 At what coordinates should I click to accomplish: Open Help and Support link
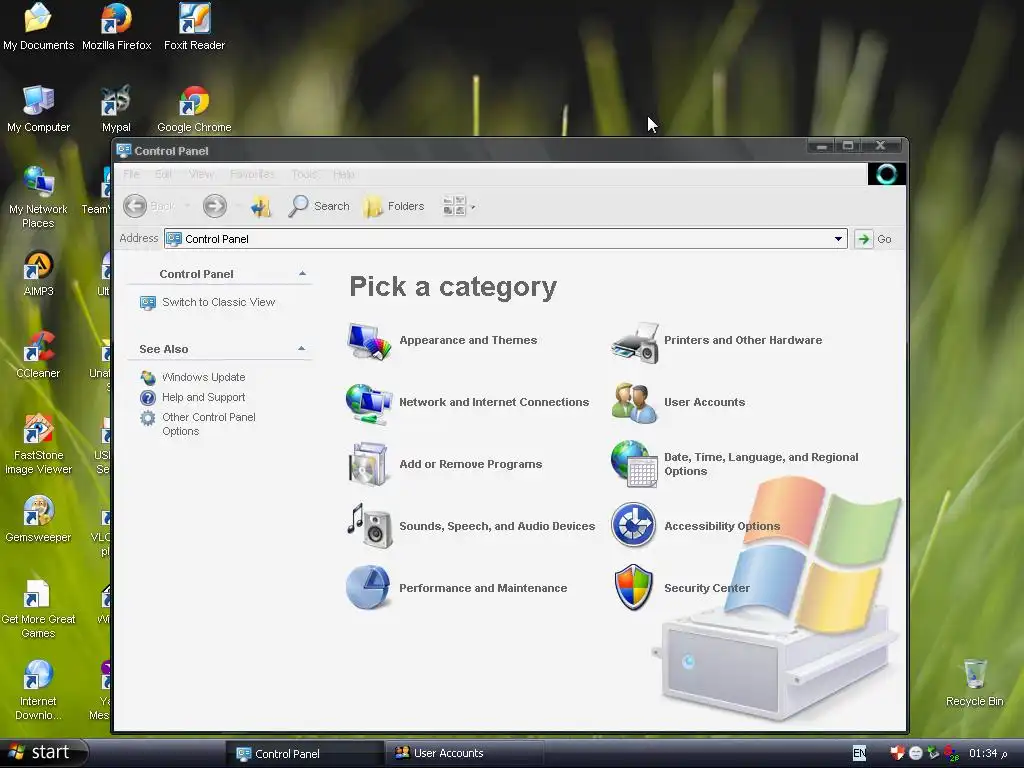[x=203, y=397]
